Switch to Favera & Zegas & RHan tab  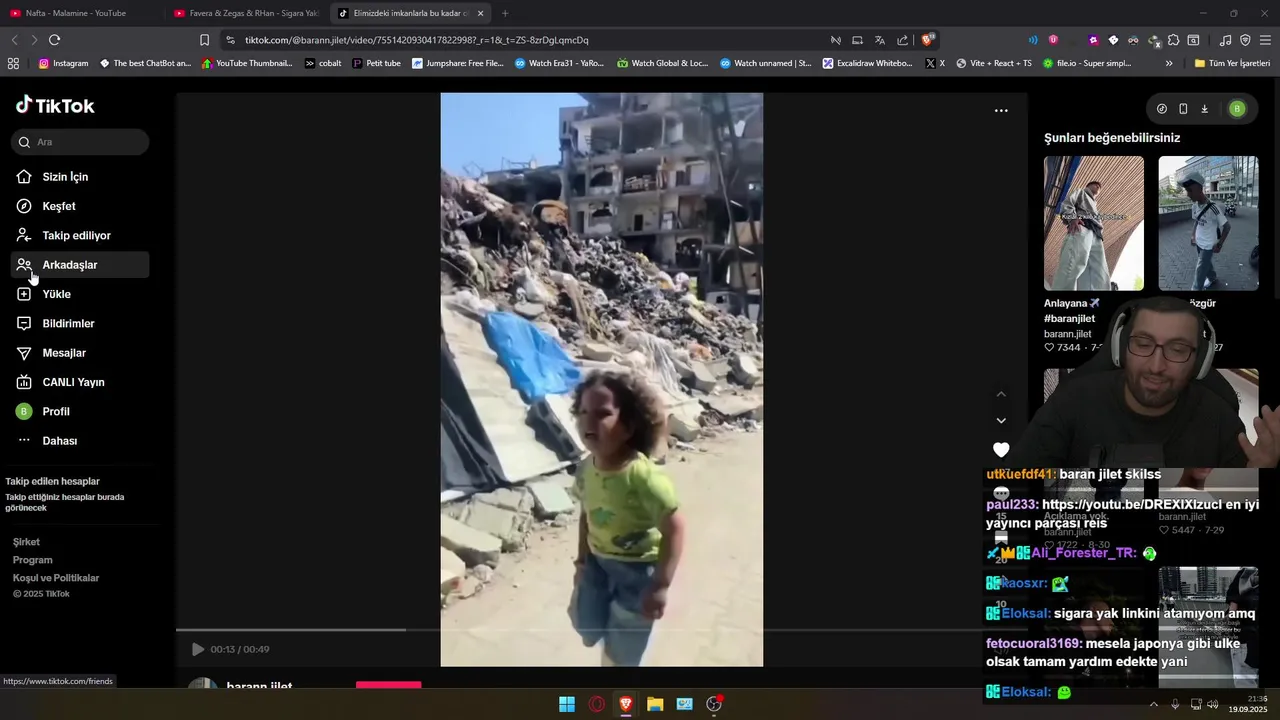(245, 13)
